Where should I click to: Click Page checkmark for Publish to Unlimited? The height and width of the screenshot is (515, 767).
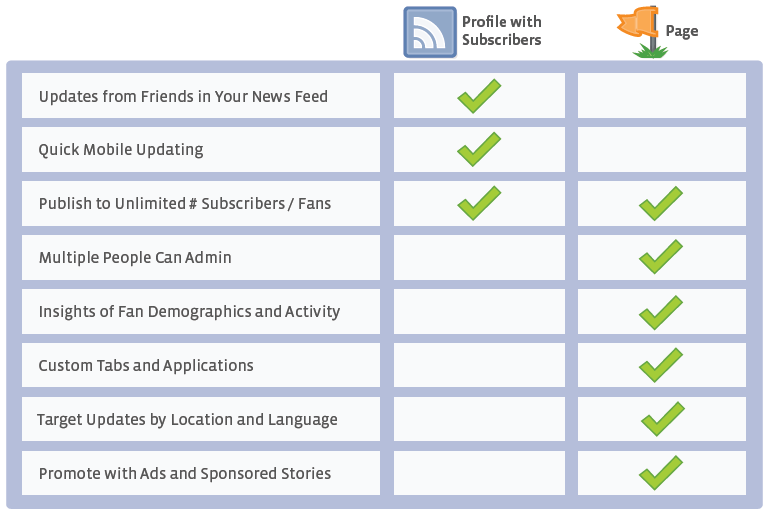661,203
